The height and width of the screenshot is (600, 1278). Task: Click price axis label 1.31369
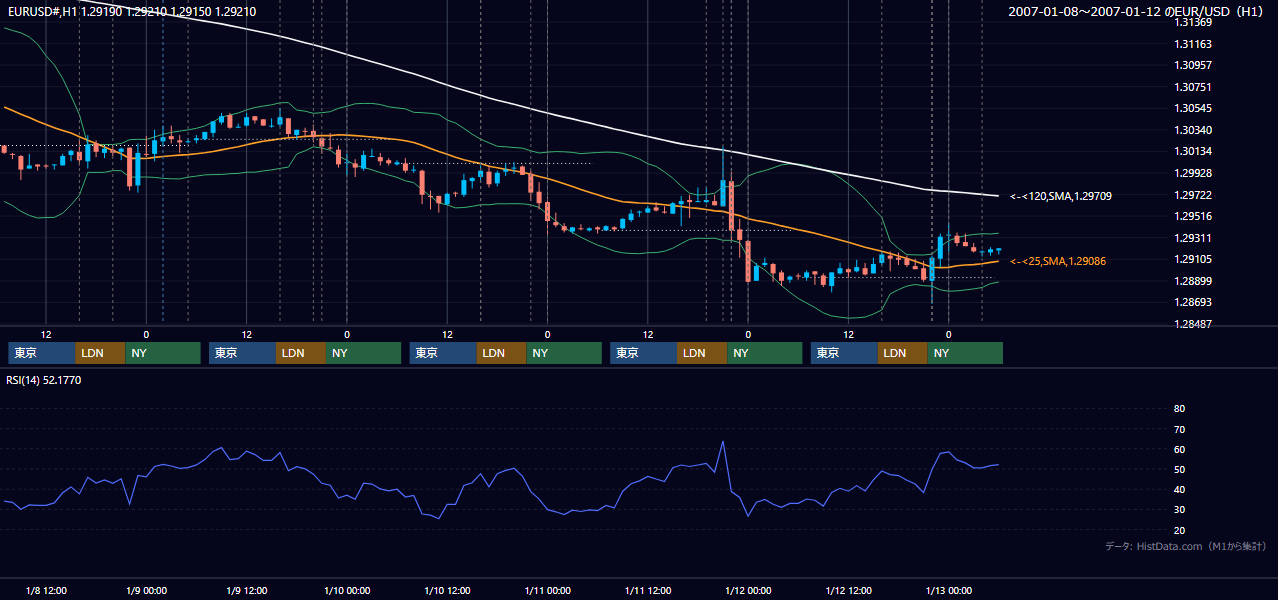click(x=1192, y=22)
